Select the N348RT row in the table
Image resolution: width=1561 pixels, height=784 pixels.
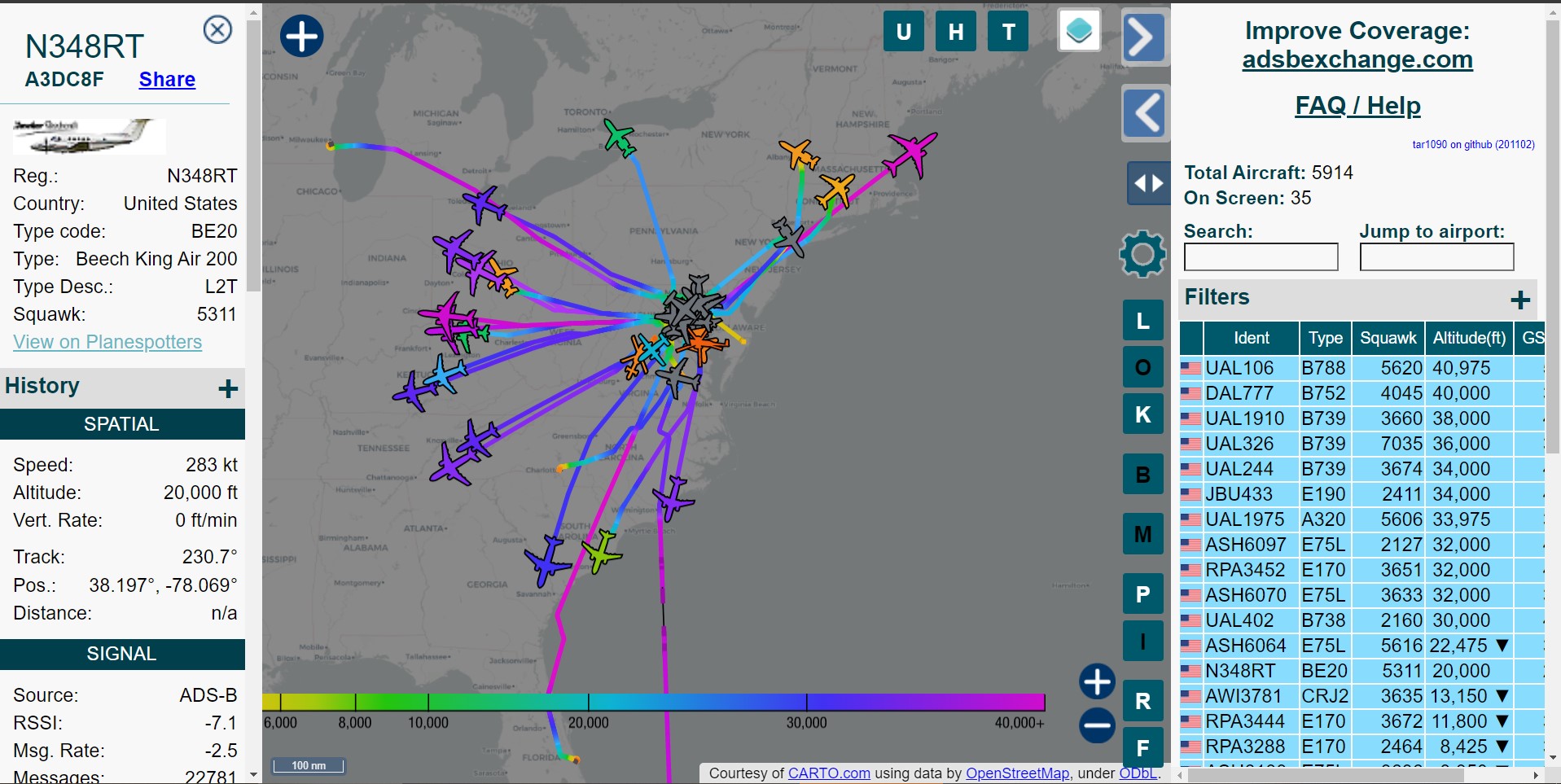coord(1361,671)
